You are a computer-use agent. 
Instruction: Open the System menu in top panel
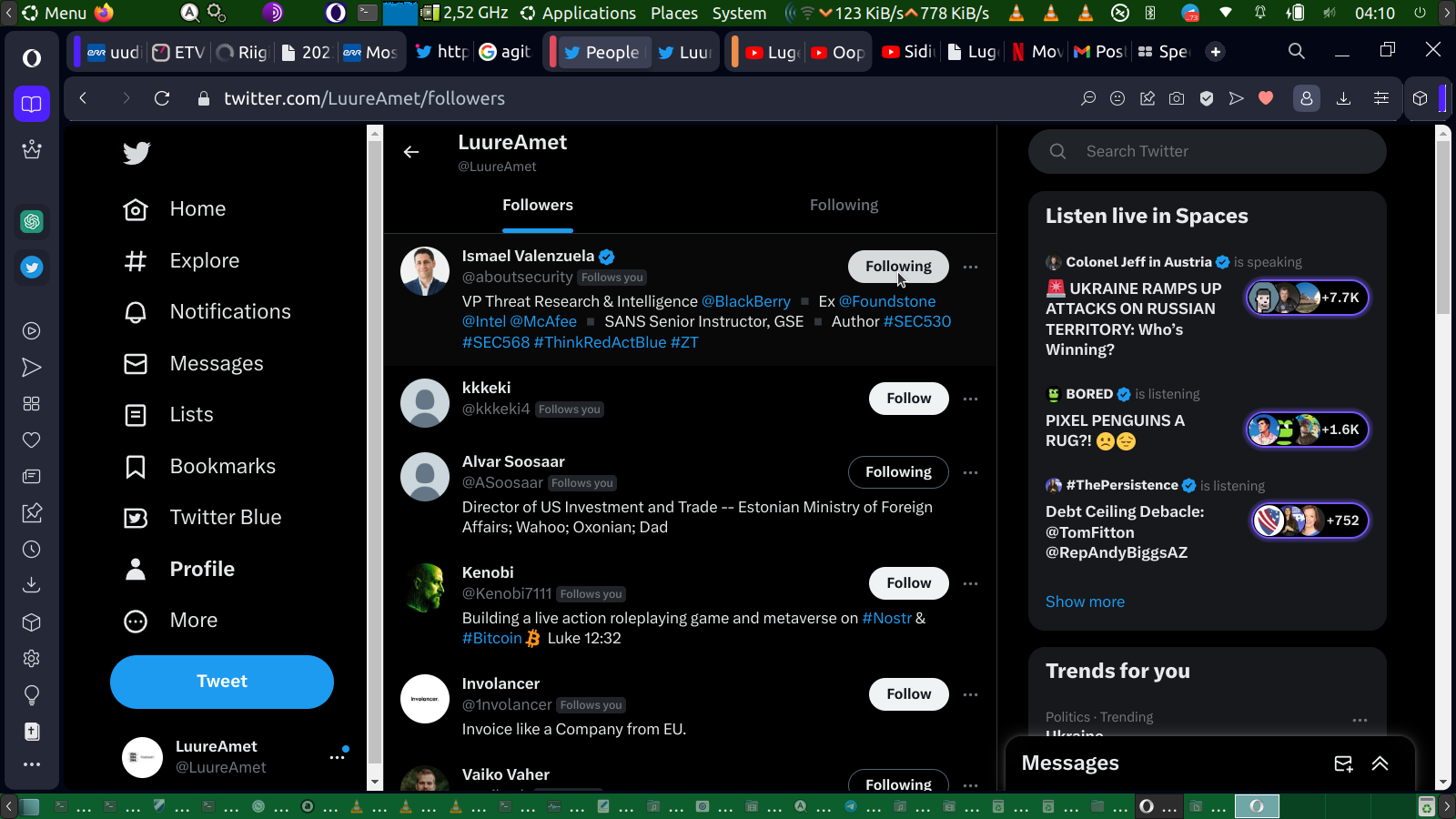[739, 13]
